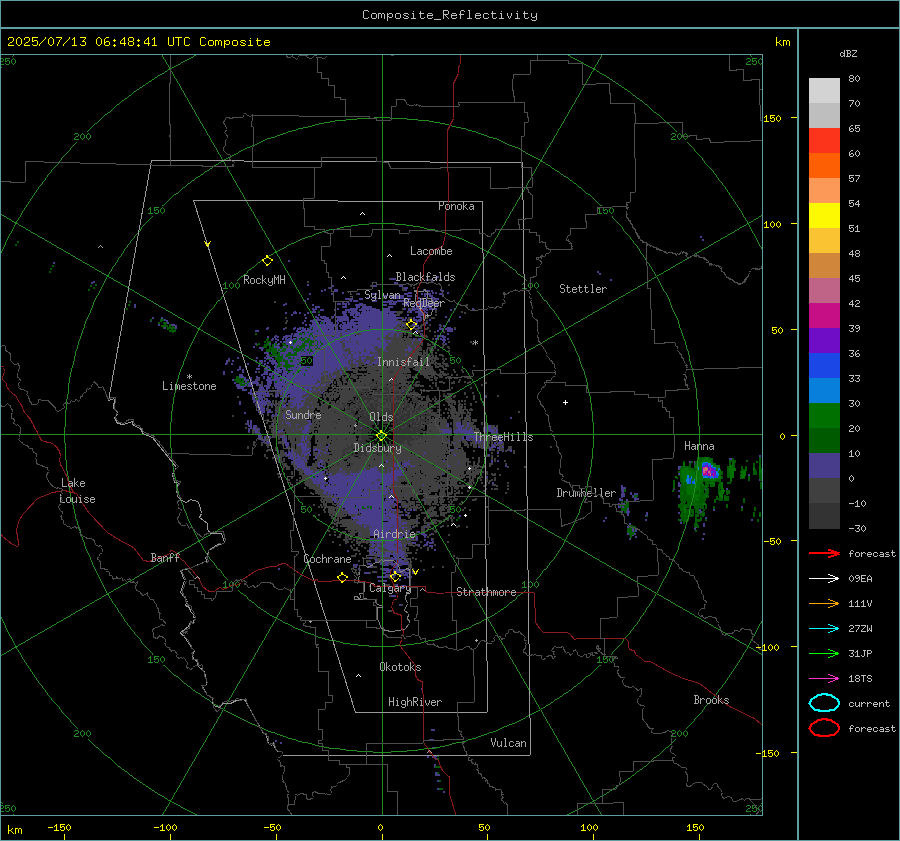Click the Airdrie city label
Viewport: 900px width, 841px height.
tap(394, 534)
